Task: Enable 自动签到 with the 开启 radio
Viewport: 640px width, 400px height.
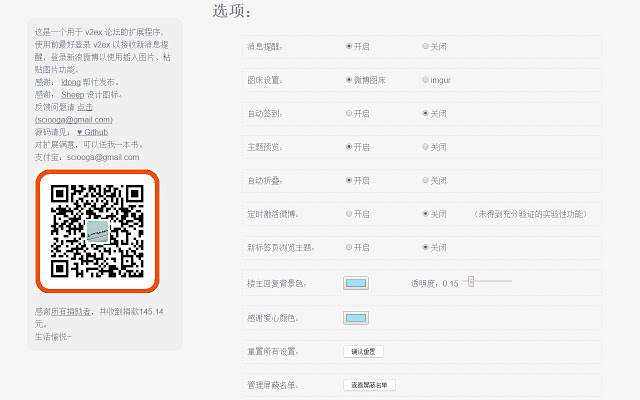Action: coord(348,113)
